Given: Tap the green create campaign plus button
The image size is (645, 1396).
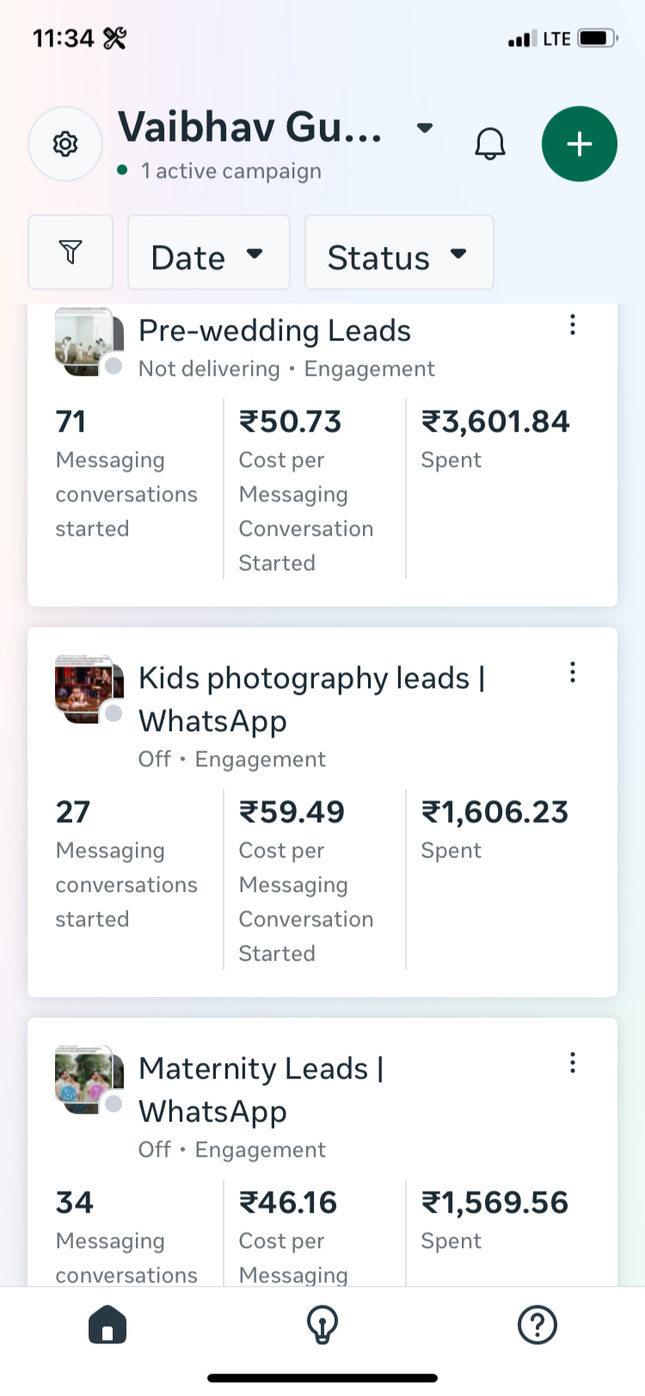Looking at the screenshot, I should [x=579, y=144].
